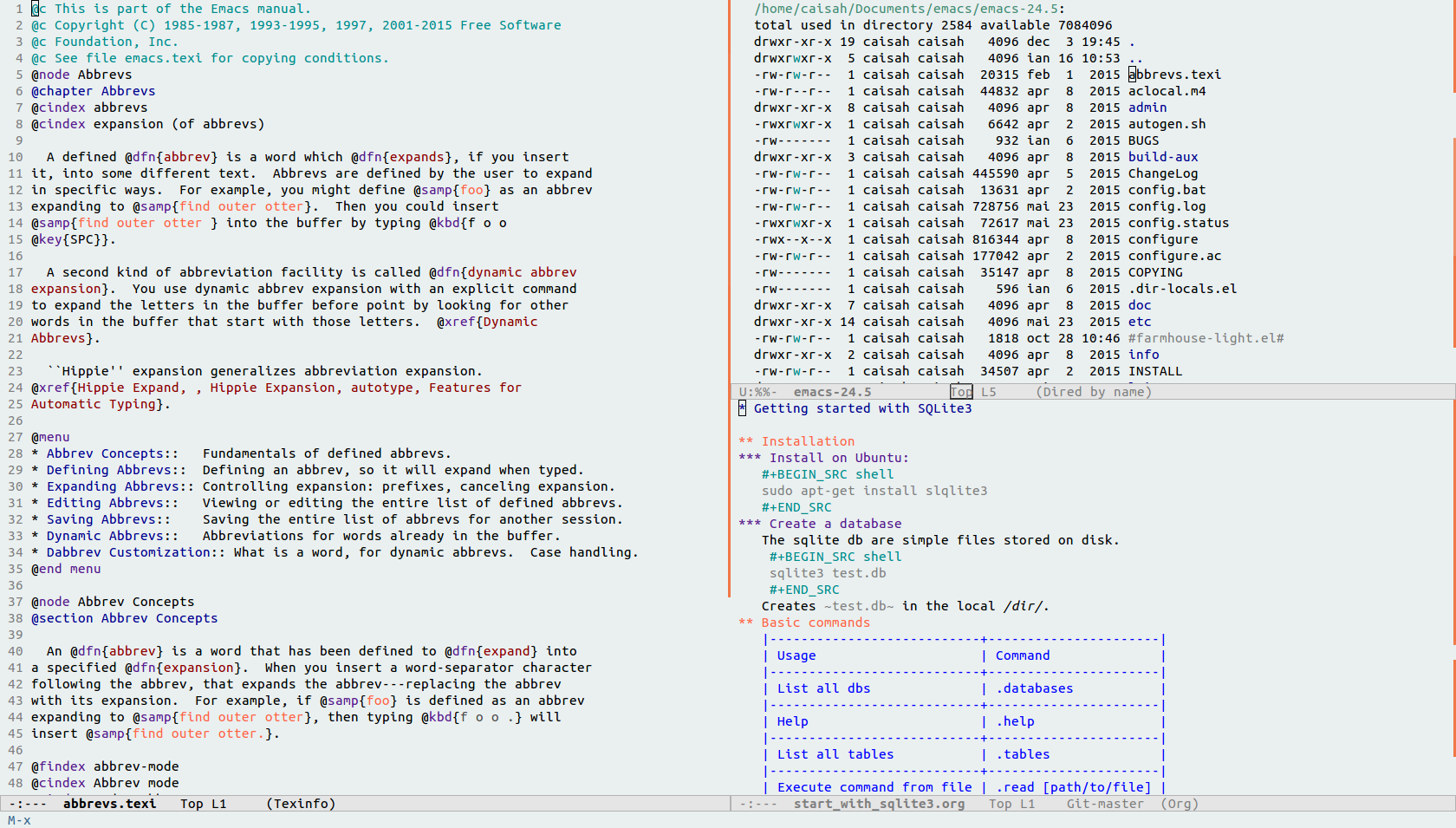Open the BUGS file entry
Viewport: 1456px width, 828px height.
click(1143, 140)
